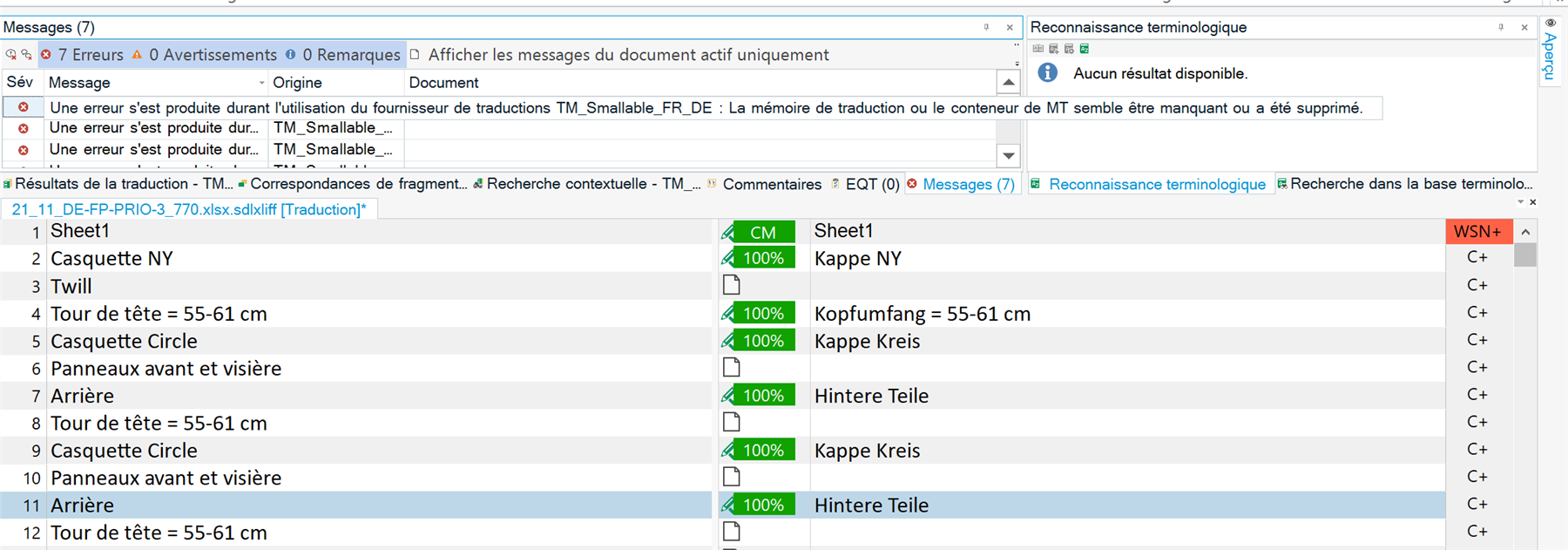The width and height of the screenshot is (1568, 550).
Task: Toggle the 0 Remarques filter
Action: coord(343,54)
